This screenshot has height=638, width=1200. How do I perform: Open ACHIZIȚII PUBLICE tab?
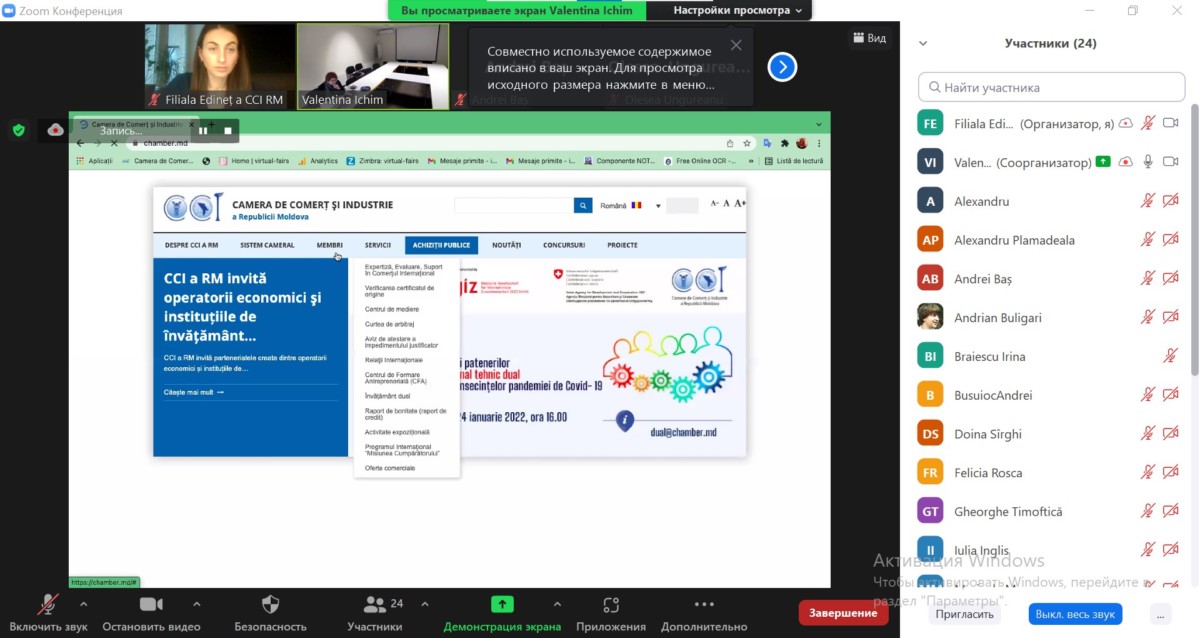(x=441, y=245)
